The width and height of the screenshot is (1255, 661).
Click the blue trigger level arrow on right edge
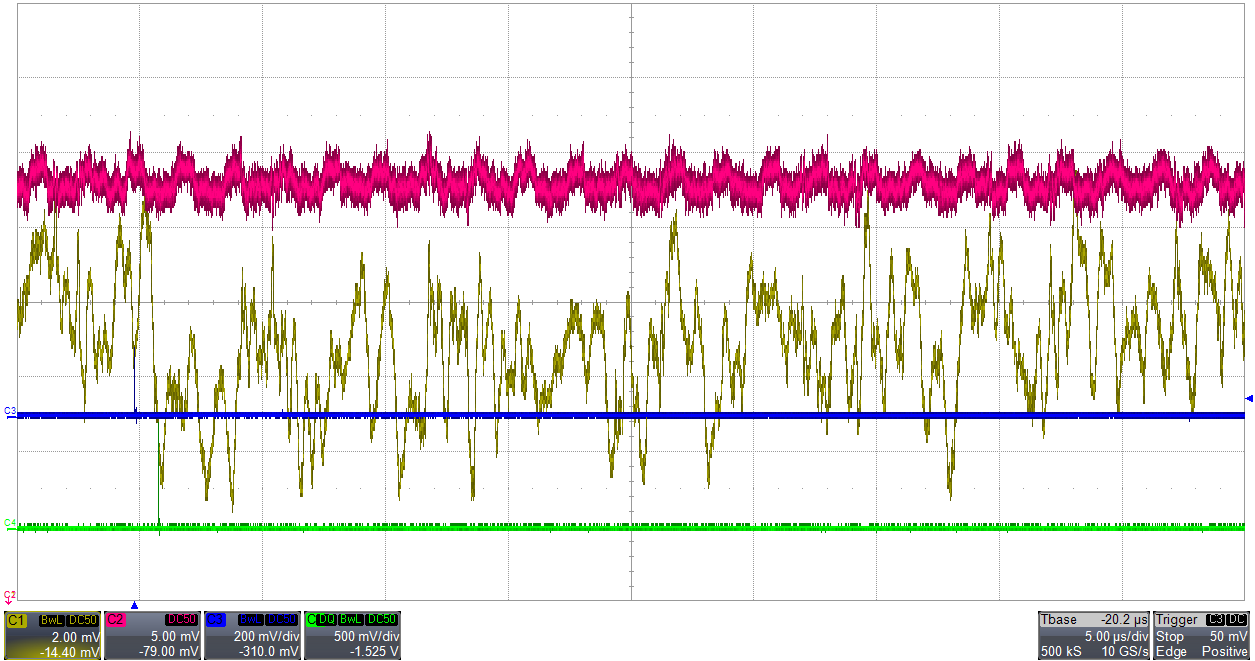pyautogui.click(x=1248, y=399)
